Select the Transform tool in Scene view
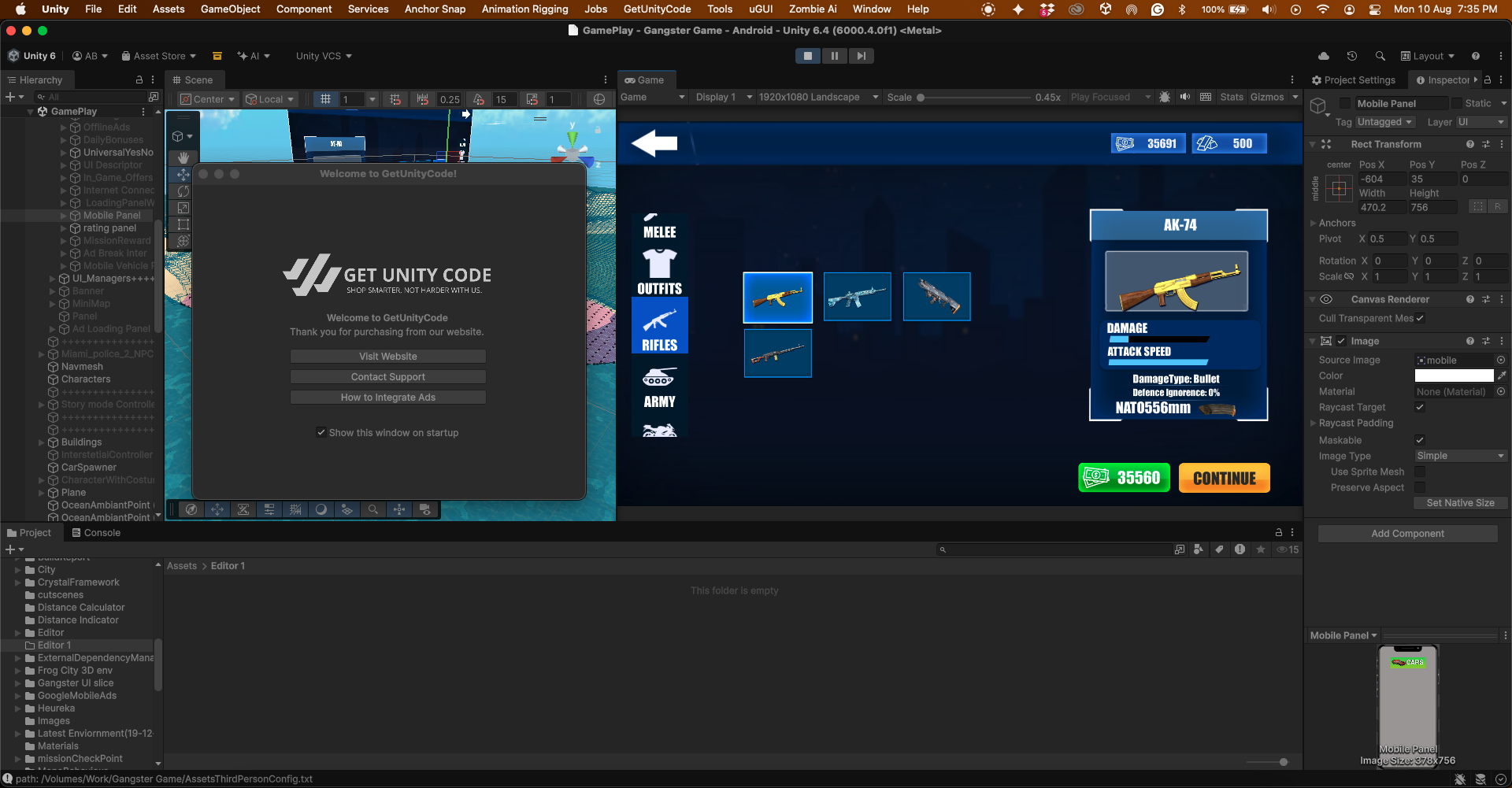1512x788 pixels. (183, 241)
